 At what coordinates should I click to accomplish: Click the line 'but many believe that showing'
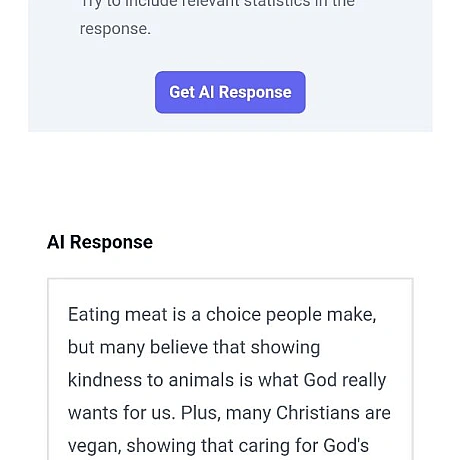pos(194,347)
